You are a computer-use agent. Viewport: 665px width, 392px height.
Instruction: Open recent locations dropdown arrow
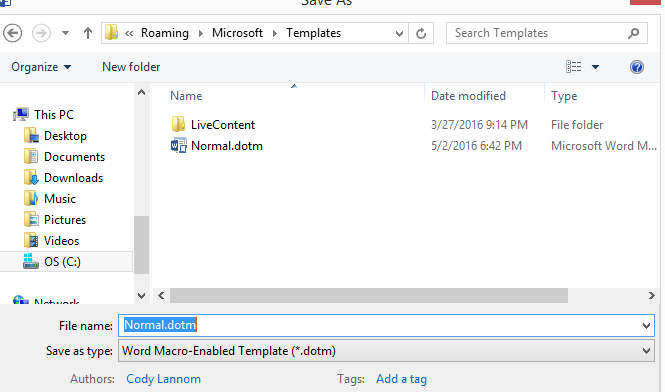pos(65,33)
